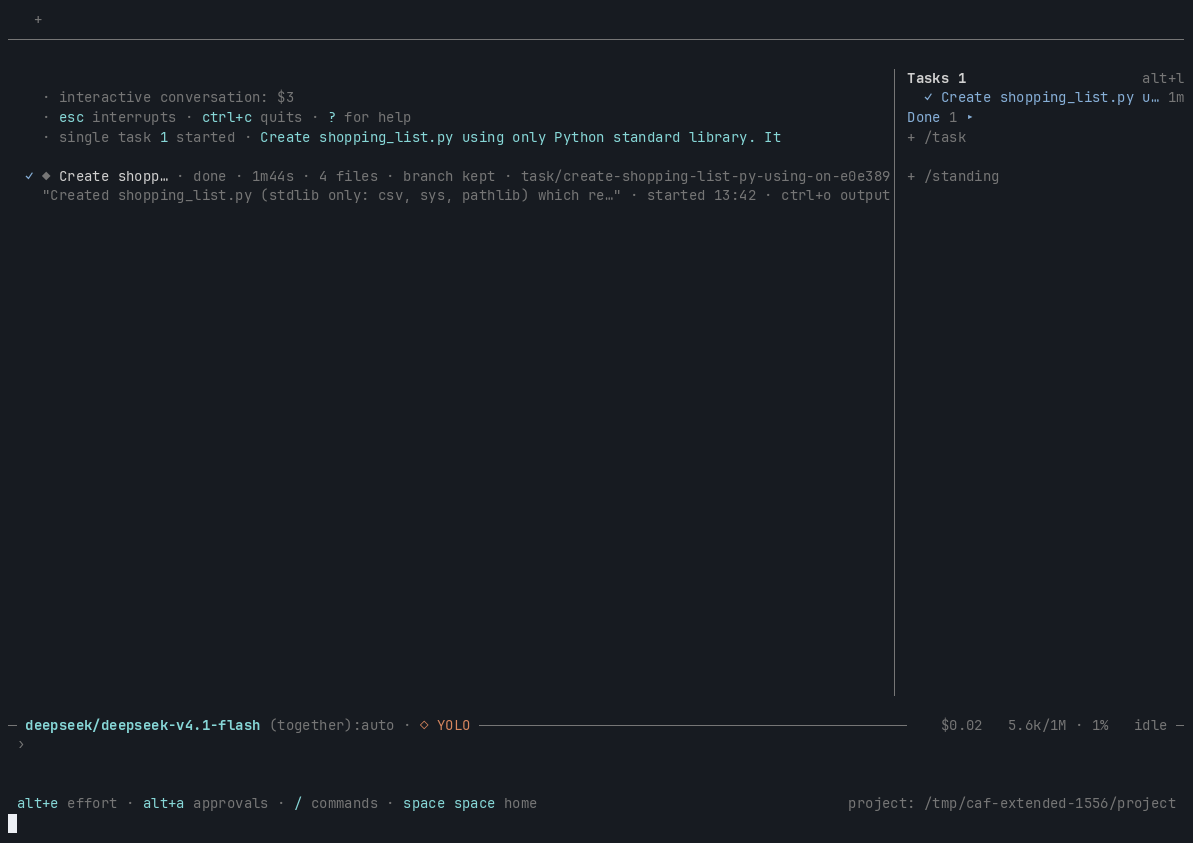The width and height of the screenshot is (1193, 843).
Task: Click the 5.6k/1M context usage
Action: 1037,725
